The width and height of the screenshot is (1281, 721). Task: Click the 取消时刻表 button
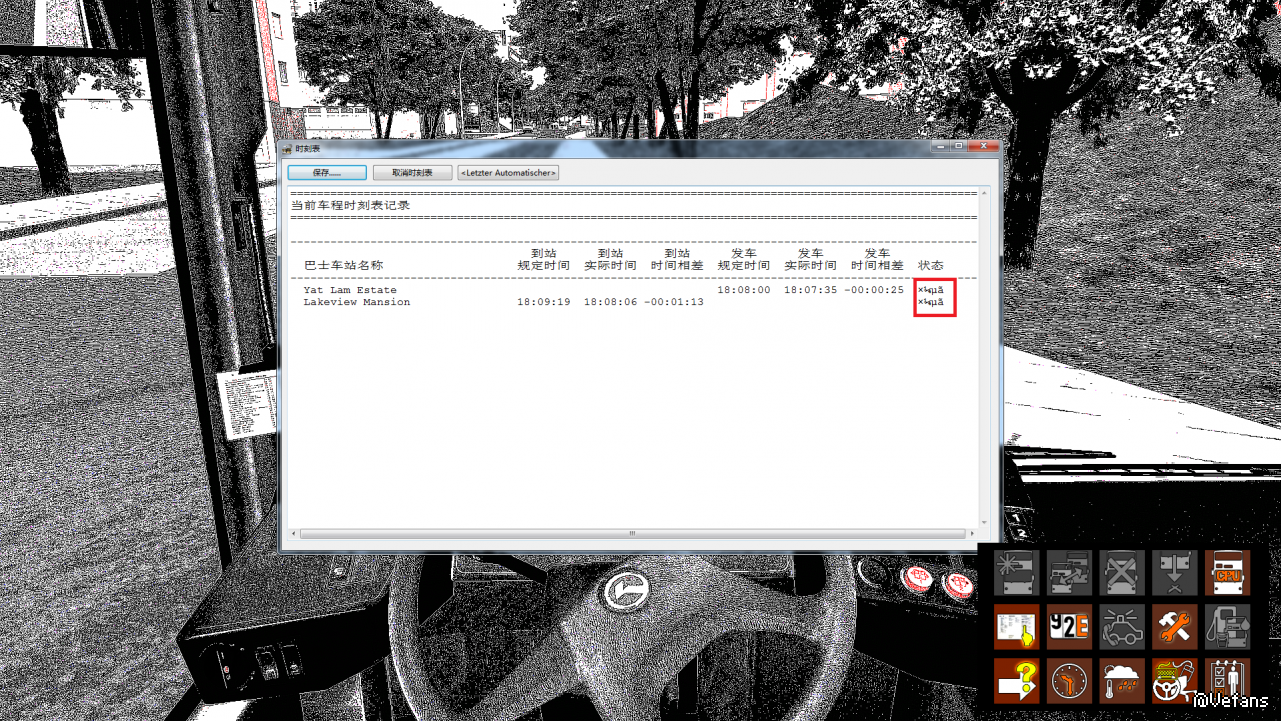coord(412,173)
